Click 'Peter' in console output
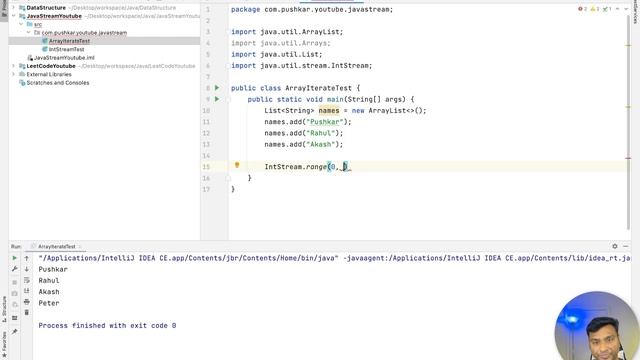 click(49, 303)
